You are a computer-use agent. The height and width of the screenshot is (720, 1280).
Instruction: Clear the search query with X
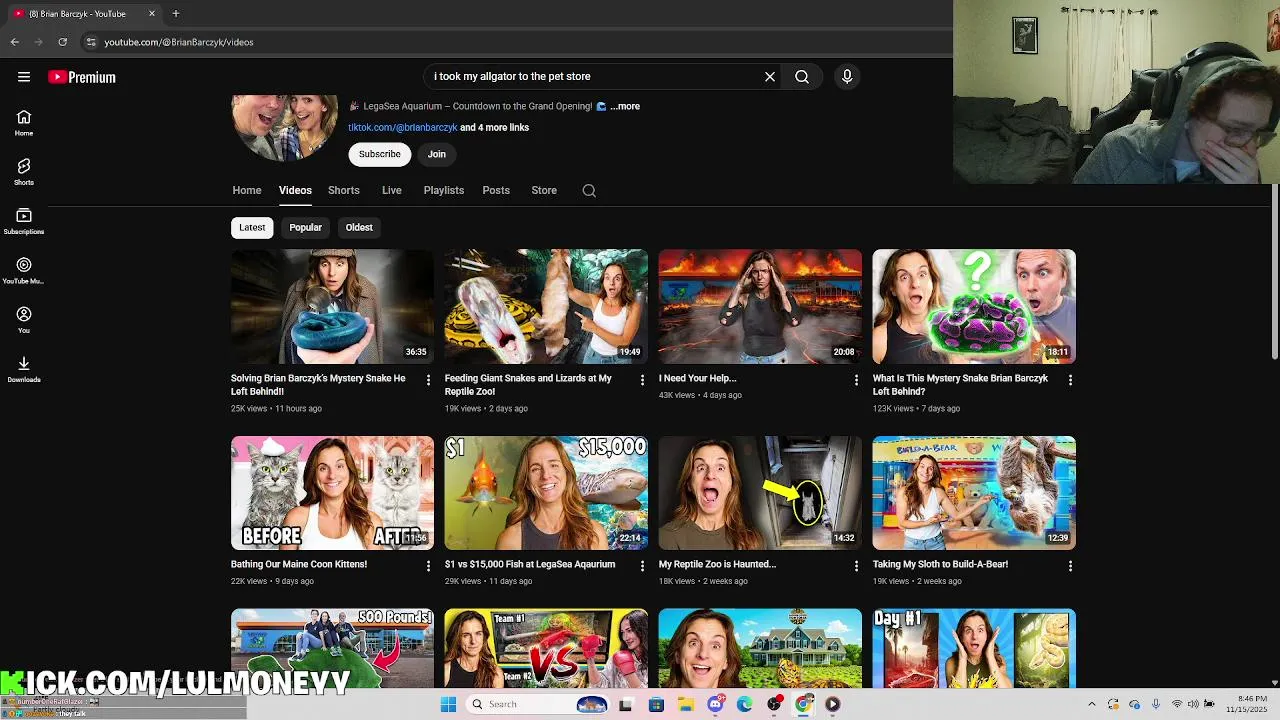(x=770, y=76)
